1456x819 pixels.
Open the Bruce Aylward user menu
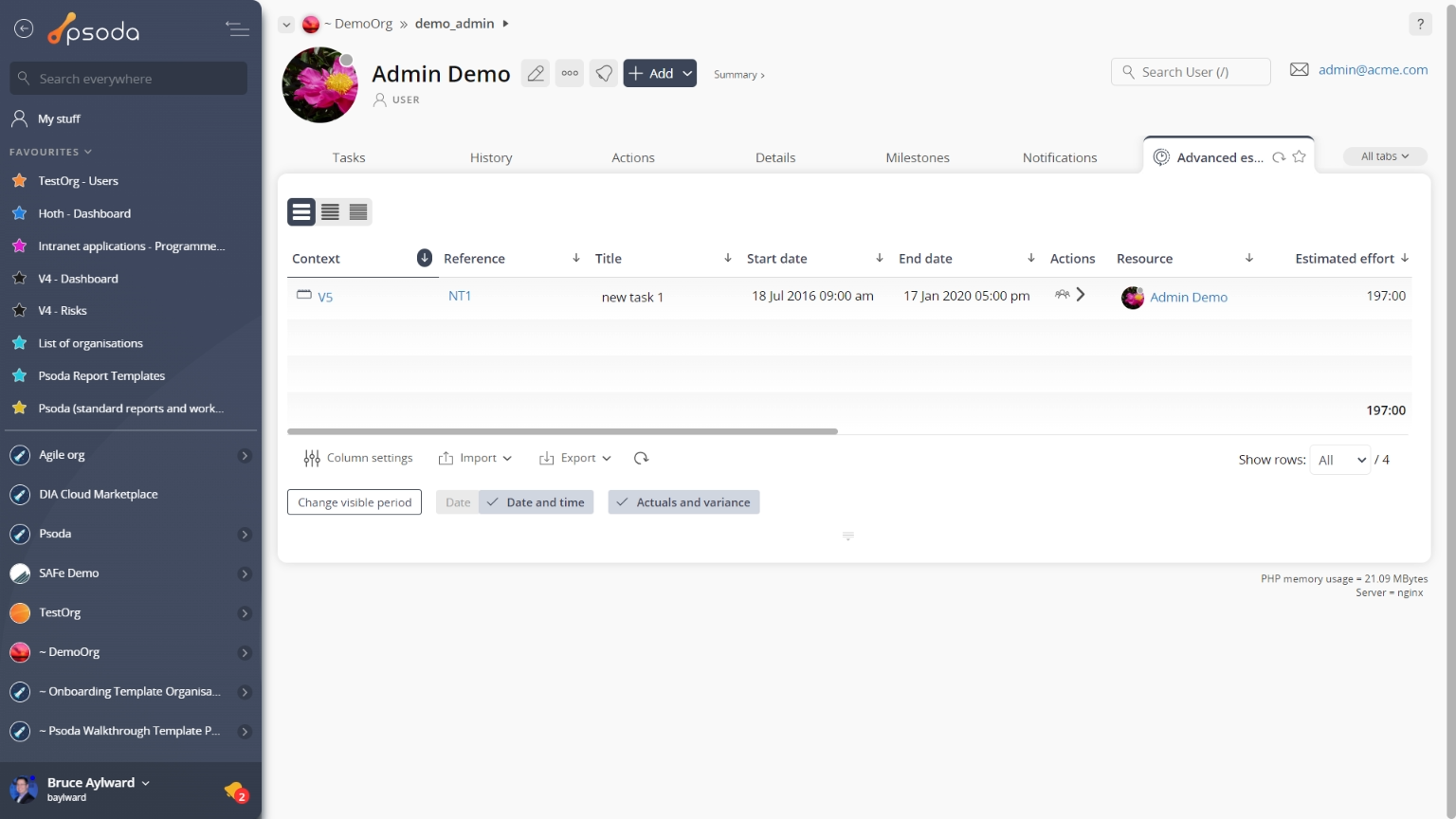[99, 783]
